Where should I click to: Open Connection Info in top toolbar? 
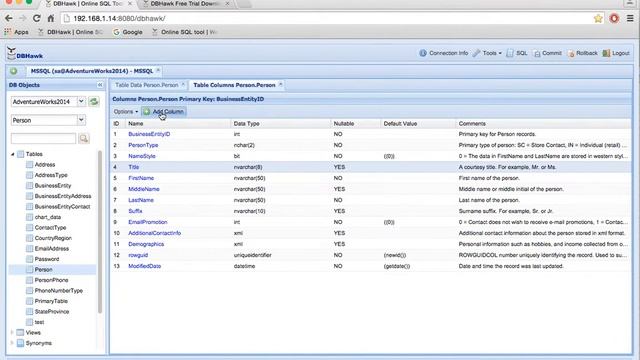pos(444,53)
